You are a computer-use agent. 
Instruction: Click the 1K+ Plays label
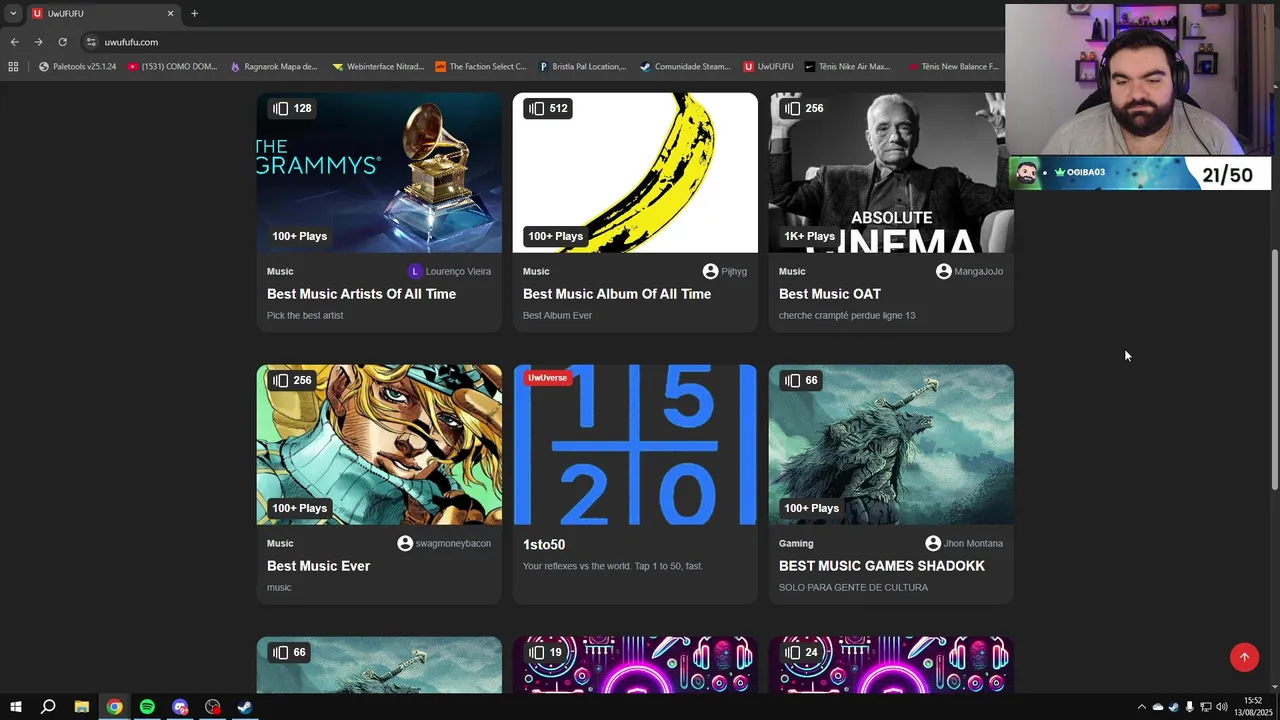pyautogui.click(x=809, y=236)
